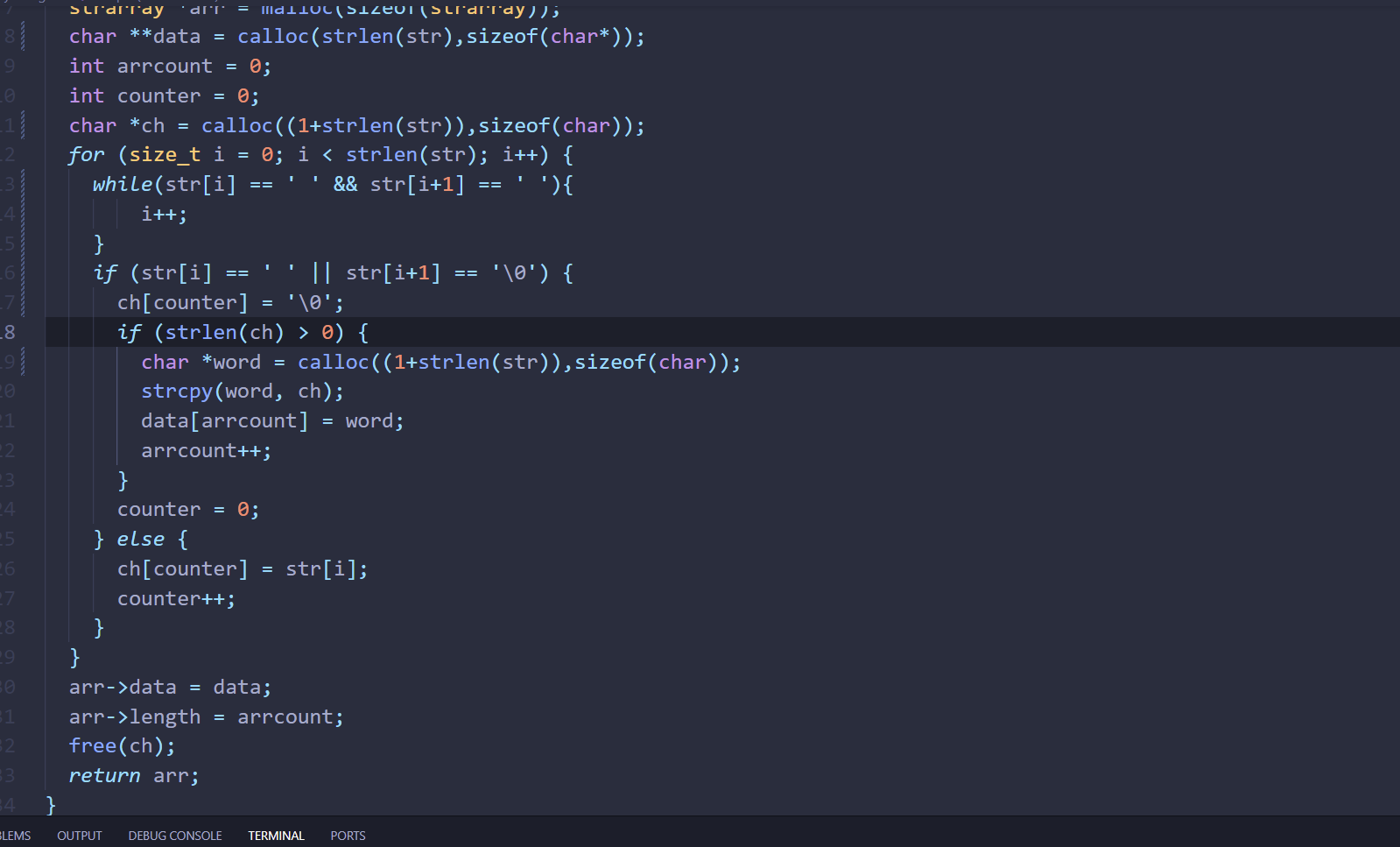Click the 'arrcount++;' increment statement
The width and height of the screenshot is (1400, 847).
tap(206, 451)
